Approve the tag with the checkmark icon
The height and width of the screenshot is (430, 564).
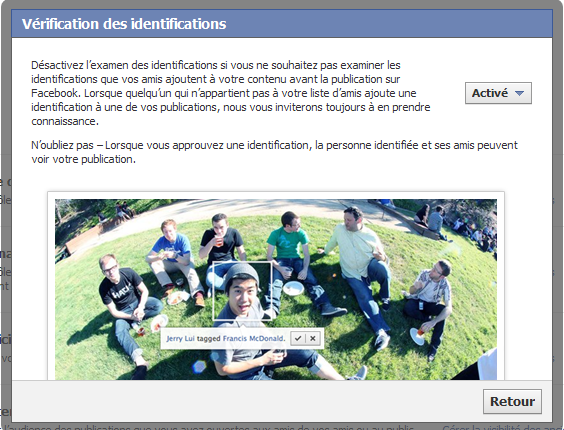pyautogui.click(x=298, y=338)
